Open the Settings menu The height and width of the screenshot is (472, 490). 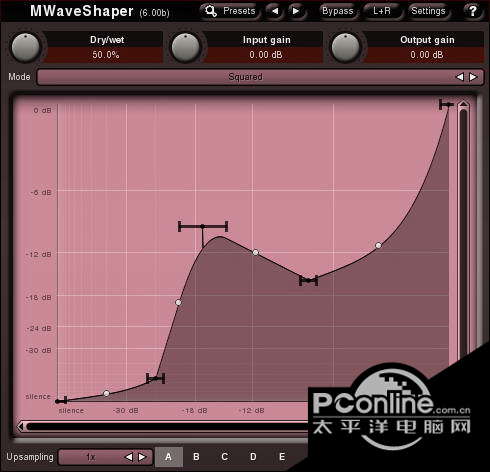(428, 11)
